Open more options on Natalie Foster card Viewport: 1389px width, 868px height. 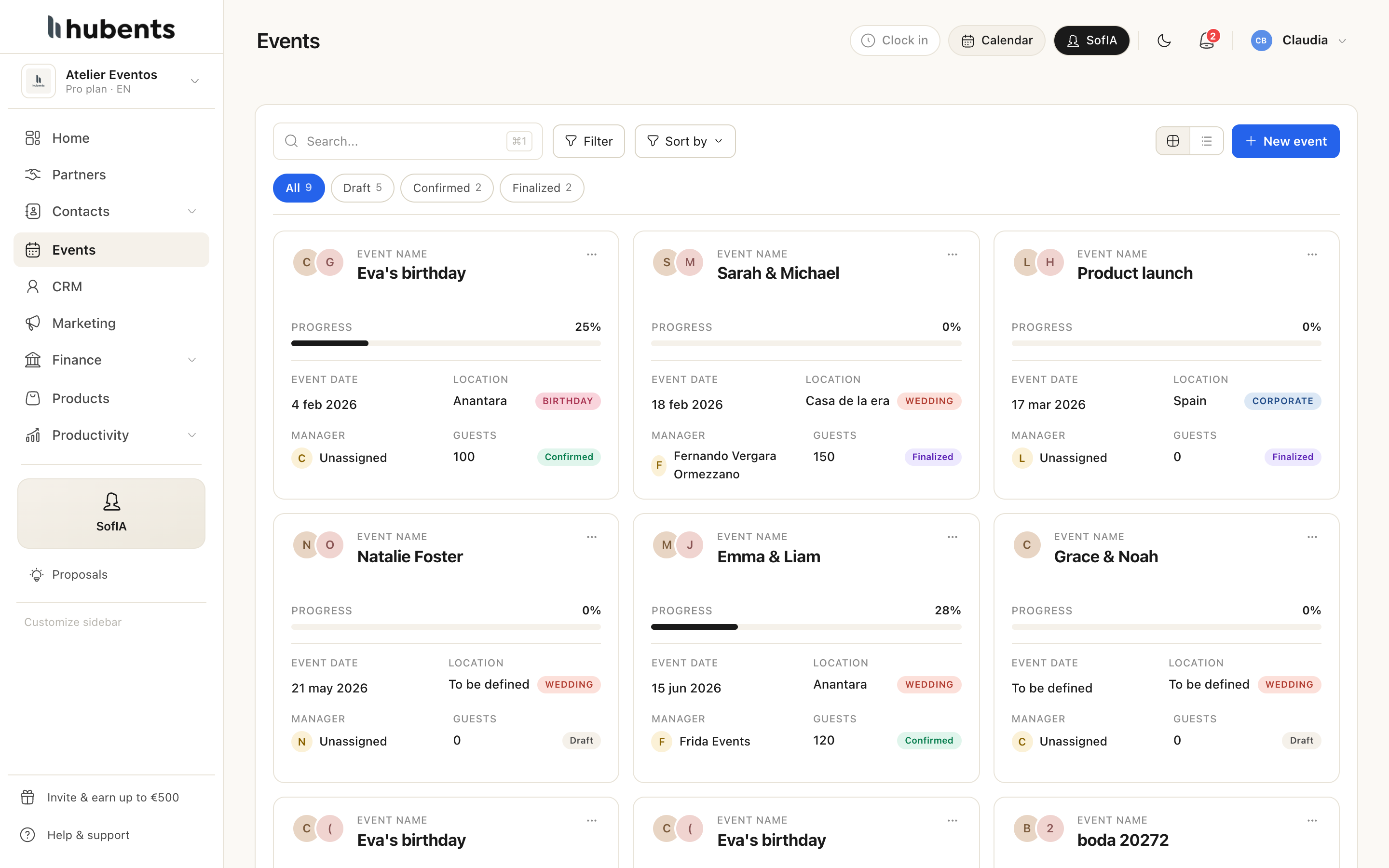pos(592,537)
